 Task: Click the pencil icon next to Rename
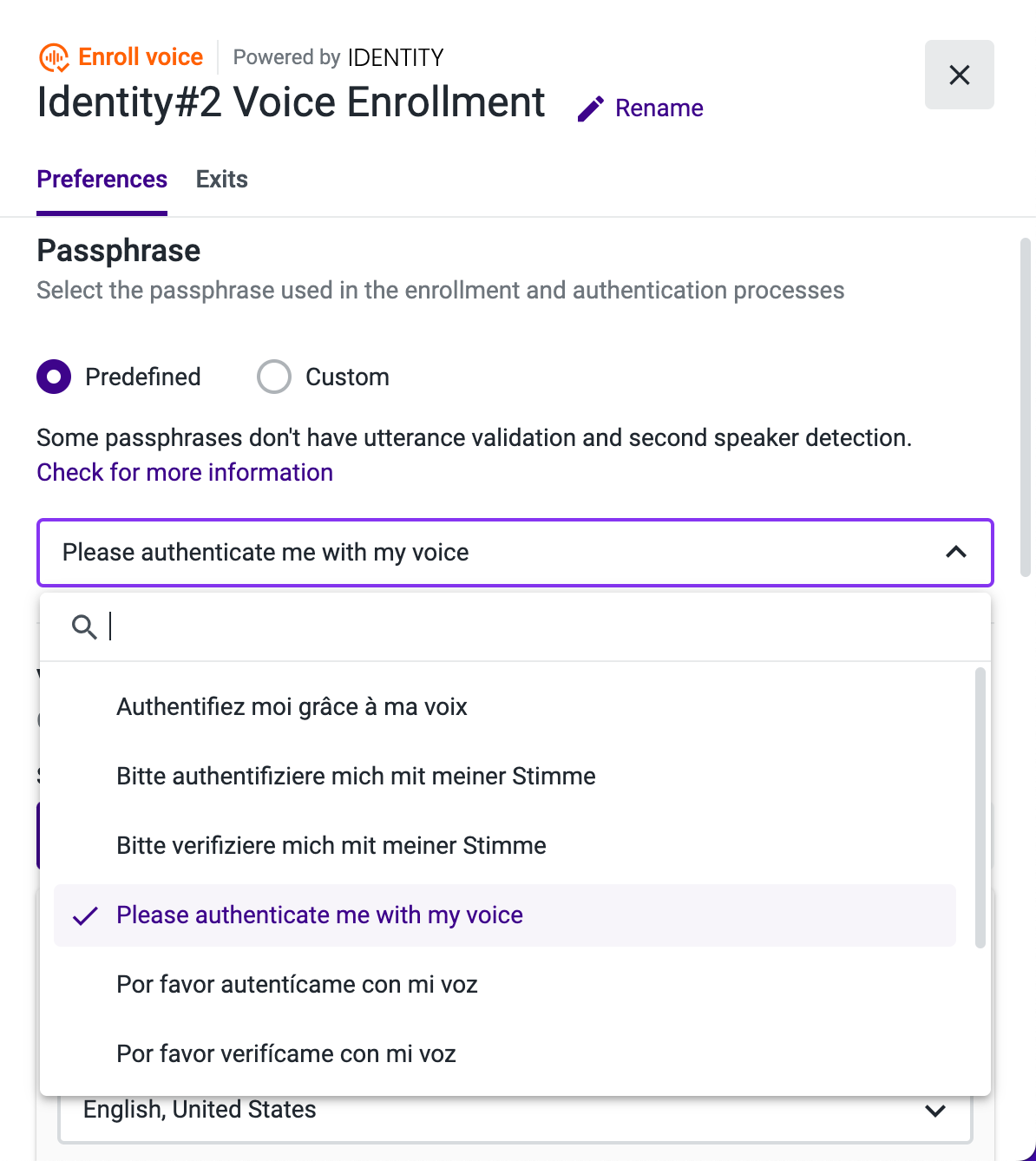tap(590, 108)
